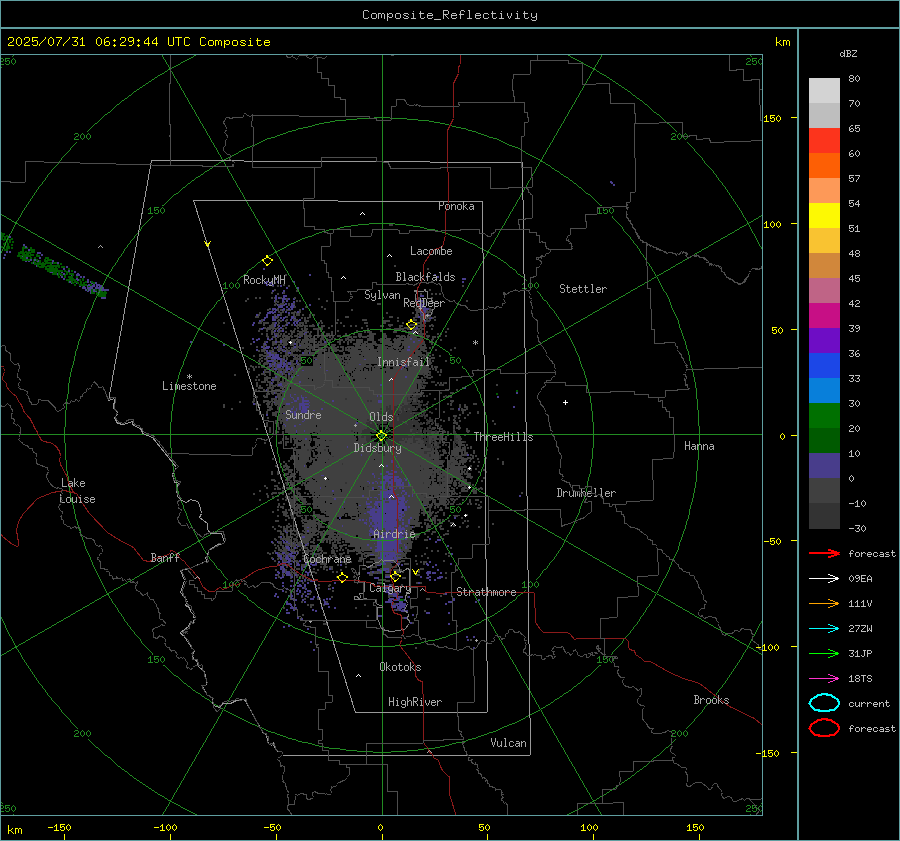Select the orange 111V arrow legend icon

[824, 603]
